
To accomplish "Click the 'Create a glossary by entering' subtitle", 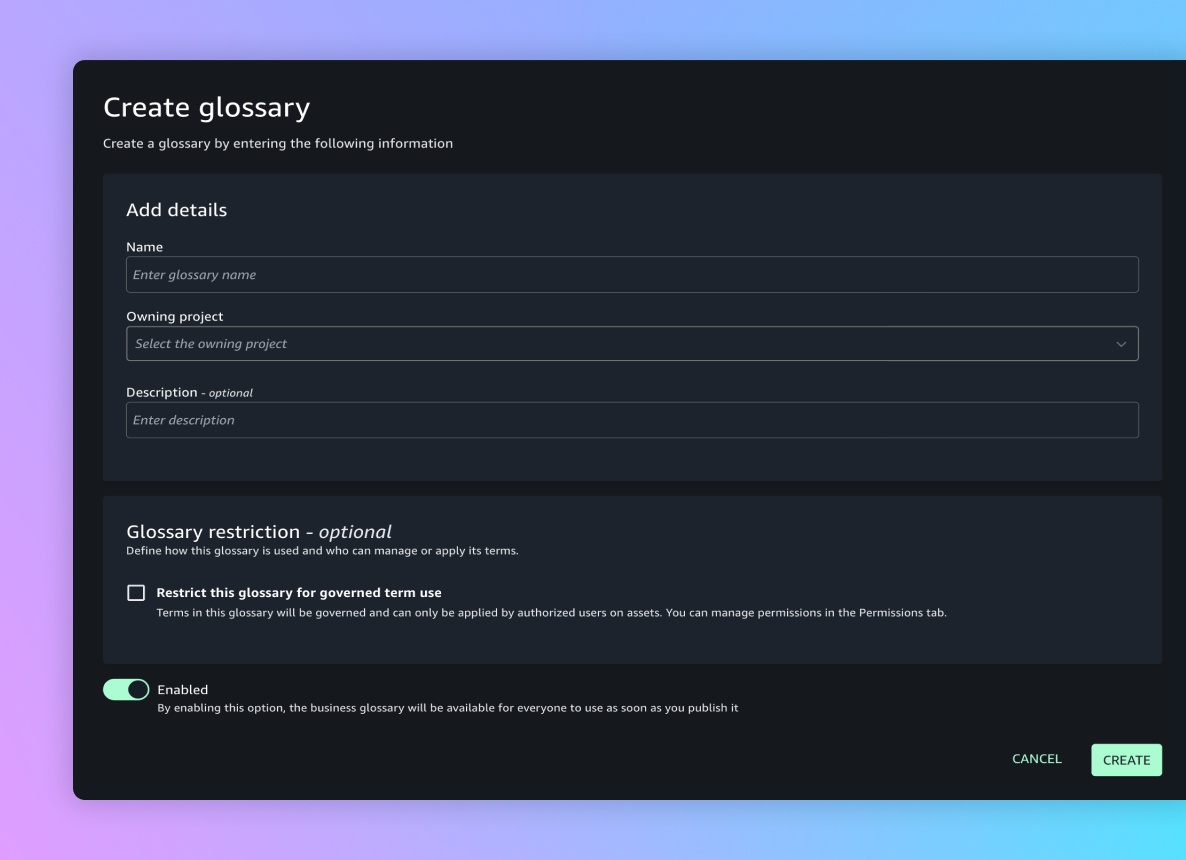I will [278, 144].
